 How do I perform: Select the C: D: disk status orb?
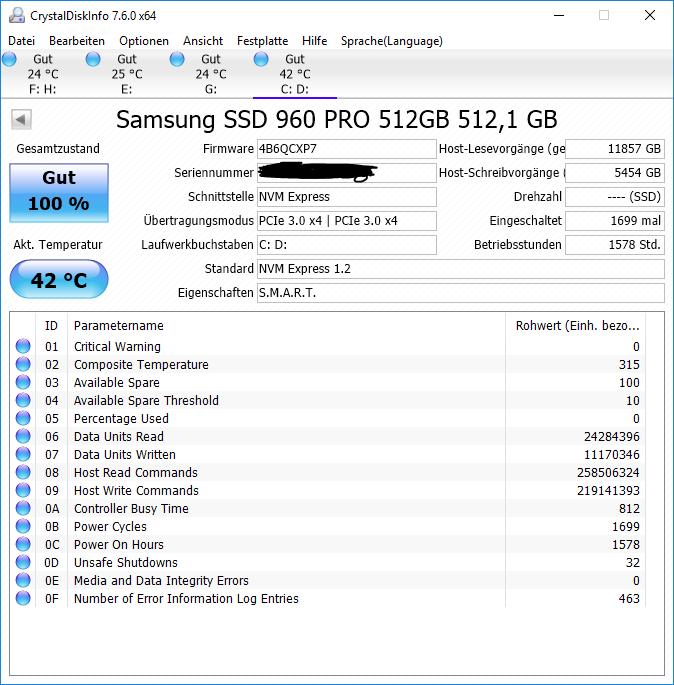(x=261, y=59)
